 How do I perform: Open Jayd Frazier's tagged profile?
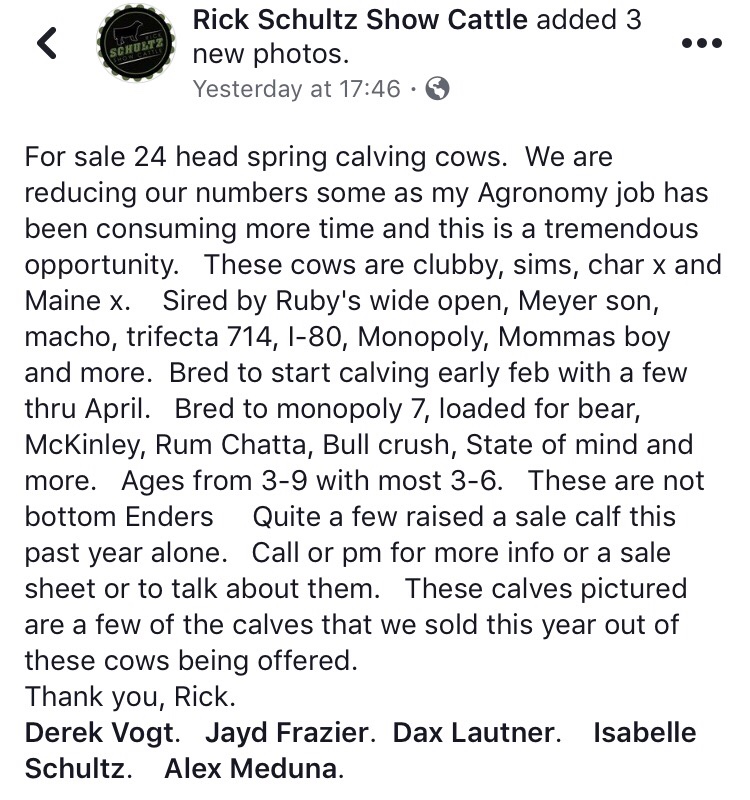point(287,733)
